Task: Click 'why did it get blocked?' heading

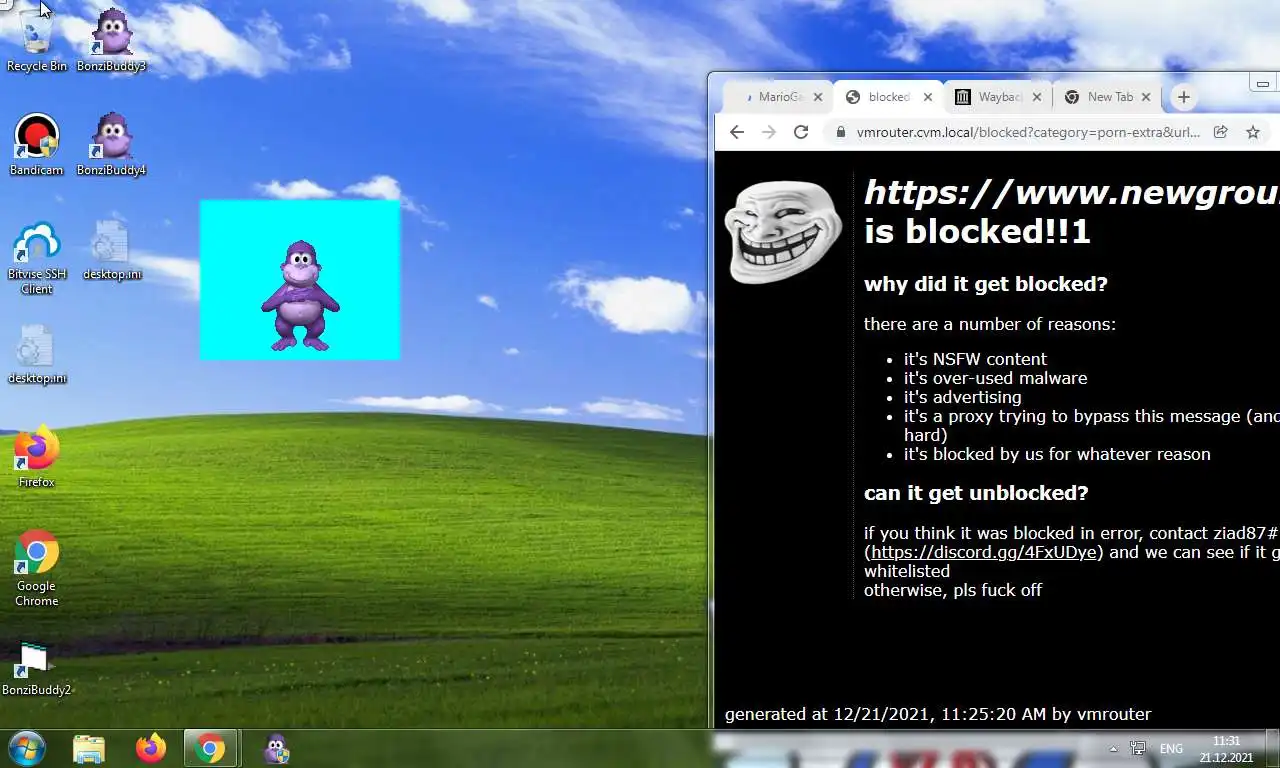Action: click(x=986, y=284)
